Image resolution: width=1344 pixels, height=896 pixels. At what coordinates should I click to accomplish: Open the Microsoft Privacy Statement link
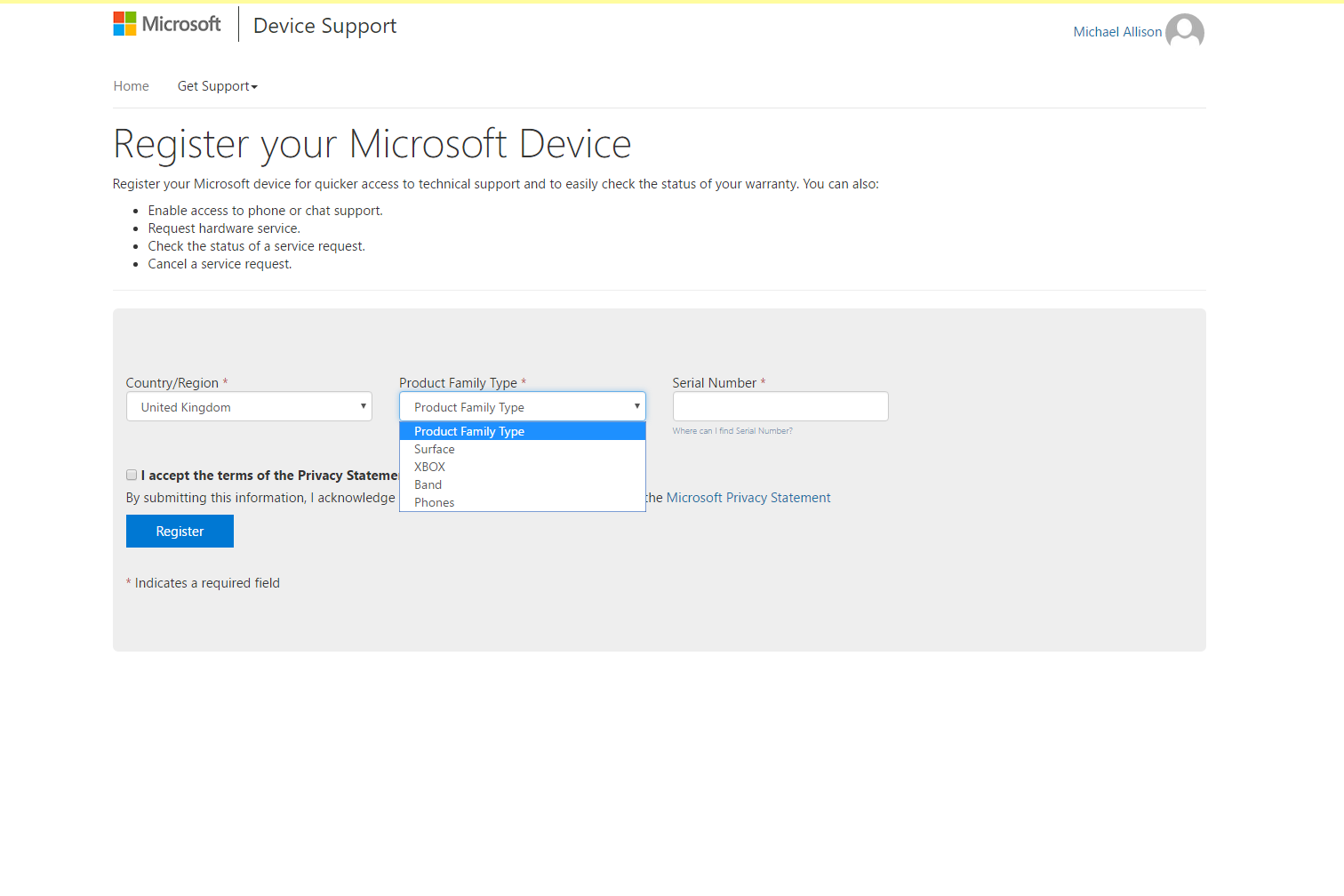pos(748,498)
